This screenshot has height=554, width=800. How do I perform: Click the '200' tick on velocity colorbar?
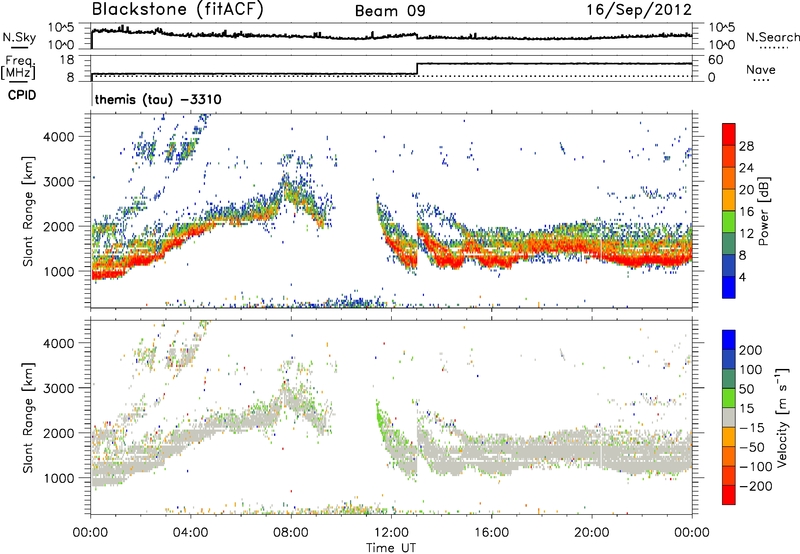[x=751, y=350]
